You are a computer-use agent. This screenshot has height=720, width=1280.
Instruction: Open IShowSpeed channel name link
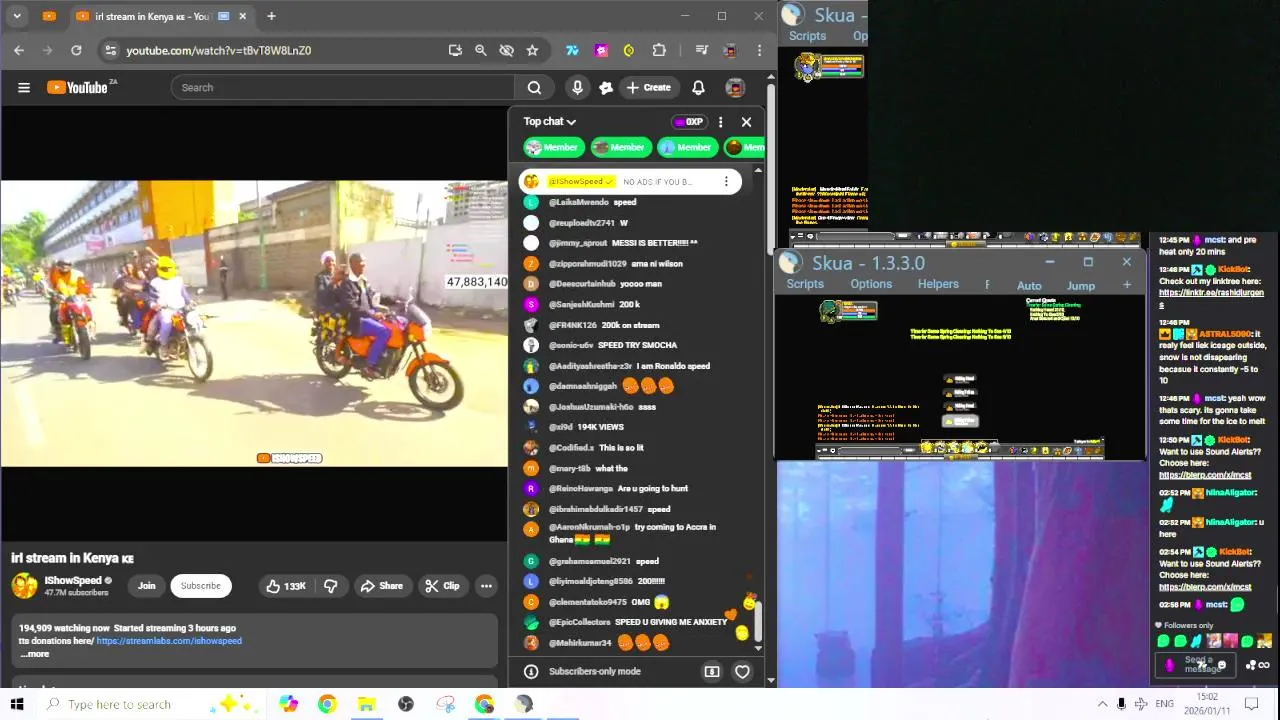[73, 580]
